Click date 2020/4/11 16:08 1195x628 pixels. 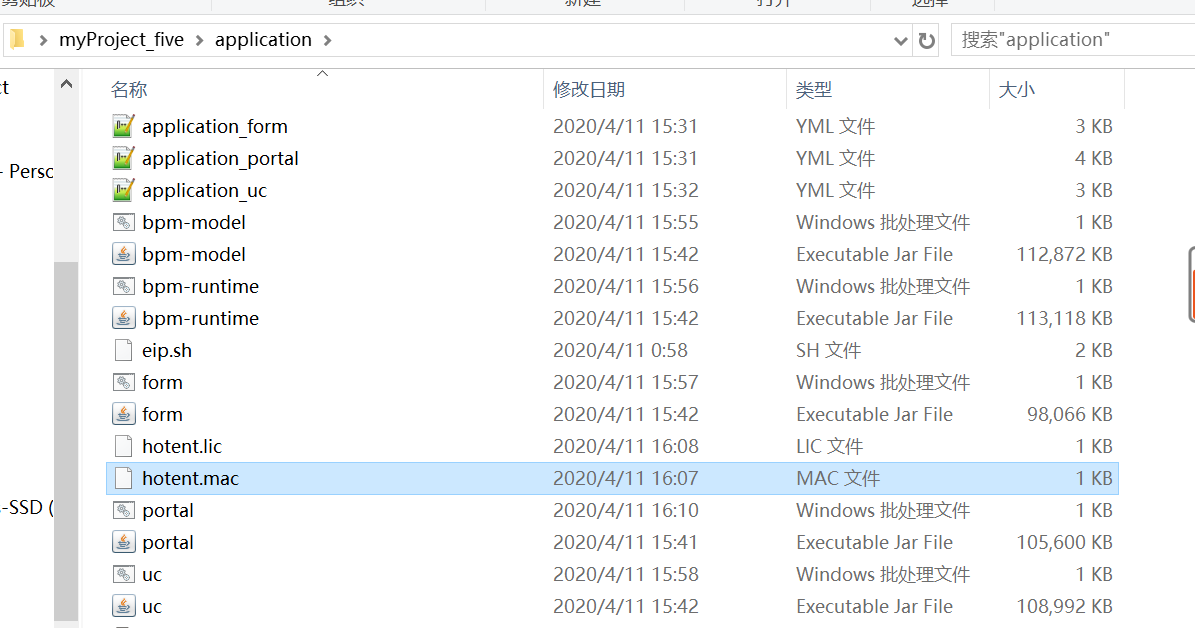click(626, 447)
